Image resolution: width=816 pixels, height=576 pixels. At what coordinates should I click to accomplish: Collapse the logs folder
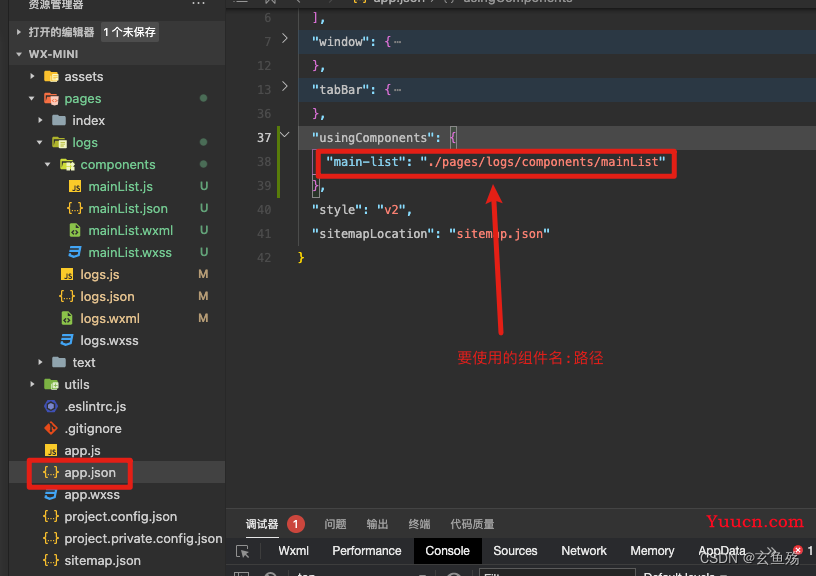[40, 142]
